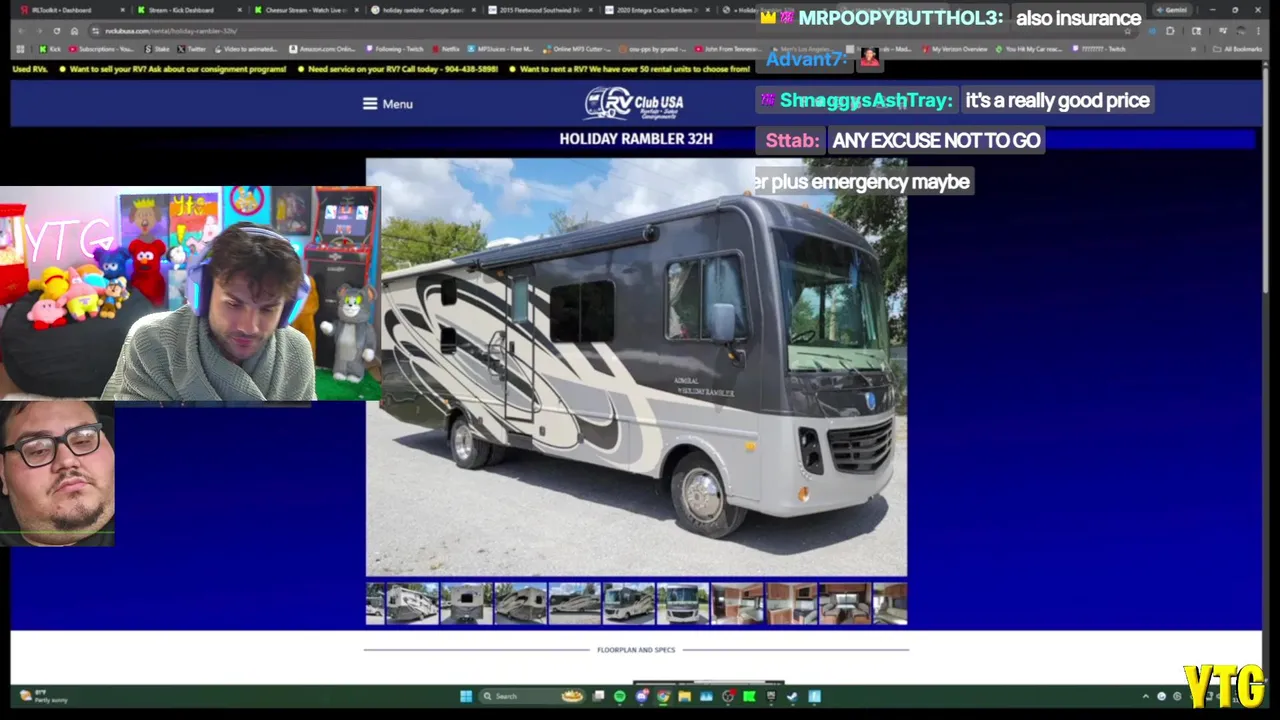This screenshot has width=1280, height=720.
Task: Open site info icon beside the URL
Action: (95, 31)
